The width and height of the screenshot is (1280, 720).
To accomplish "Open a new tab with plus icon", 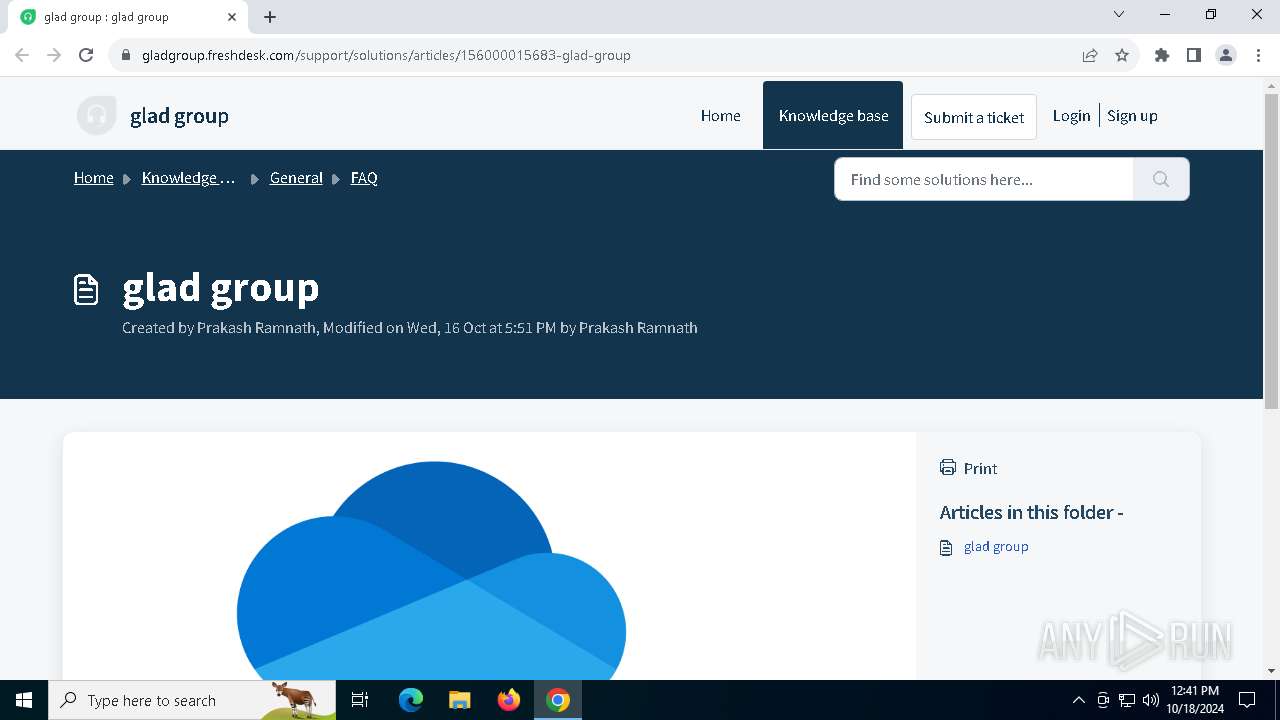I will (270, 17).
